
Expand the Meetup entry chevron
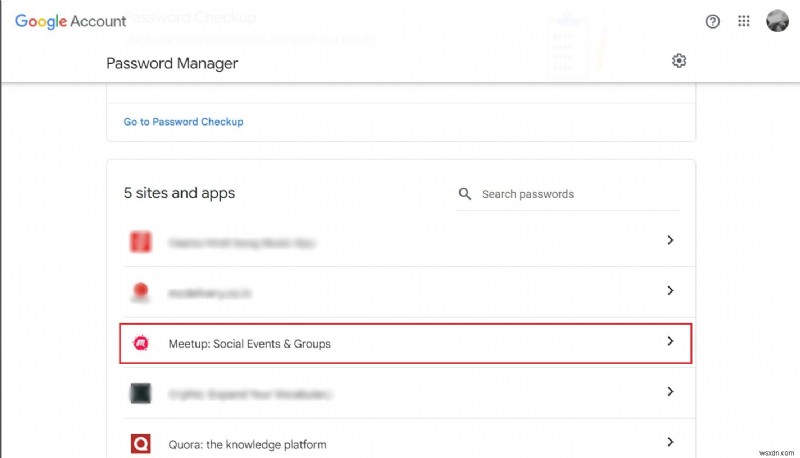click(x=670, y=341)
